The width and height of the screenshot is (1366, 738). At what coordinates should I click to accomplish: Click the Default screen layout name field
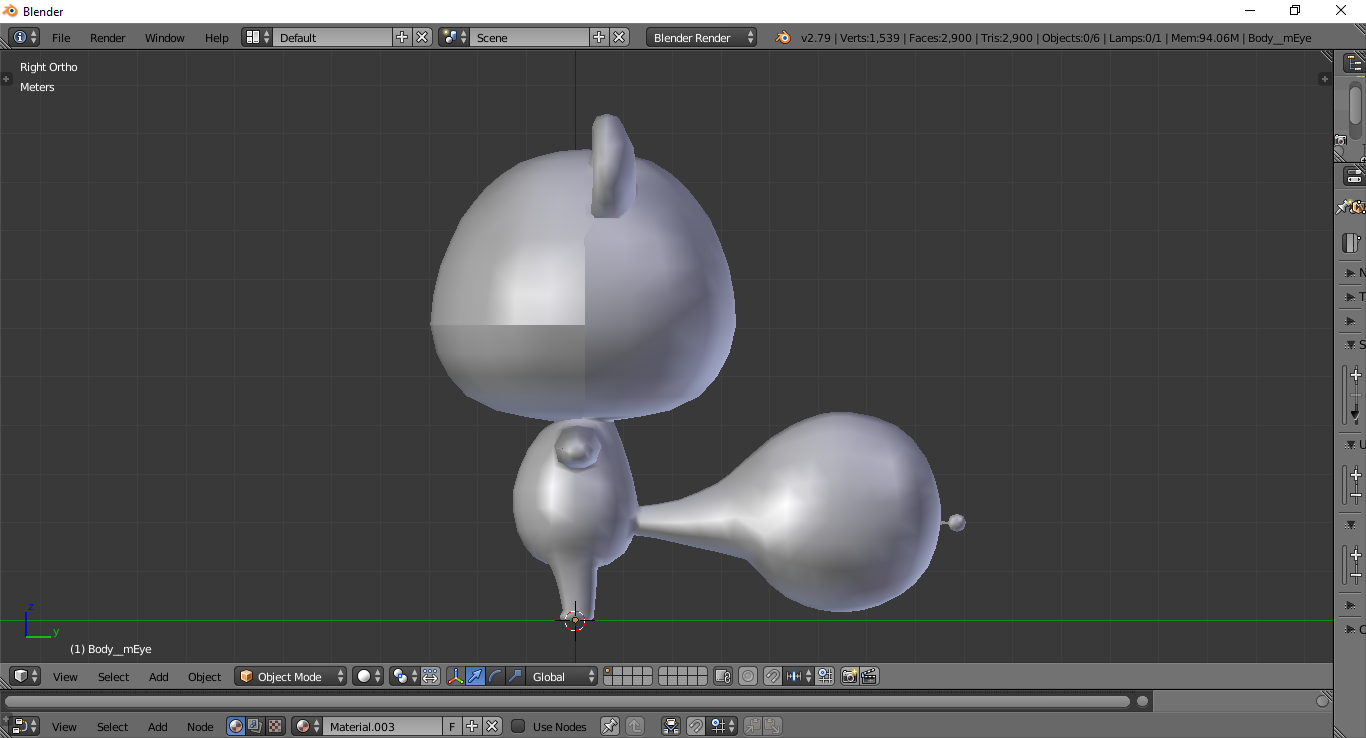(333, 37)
